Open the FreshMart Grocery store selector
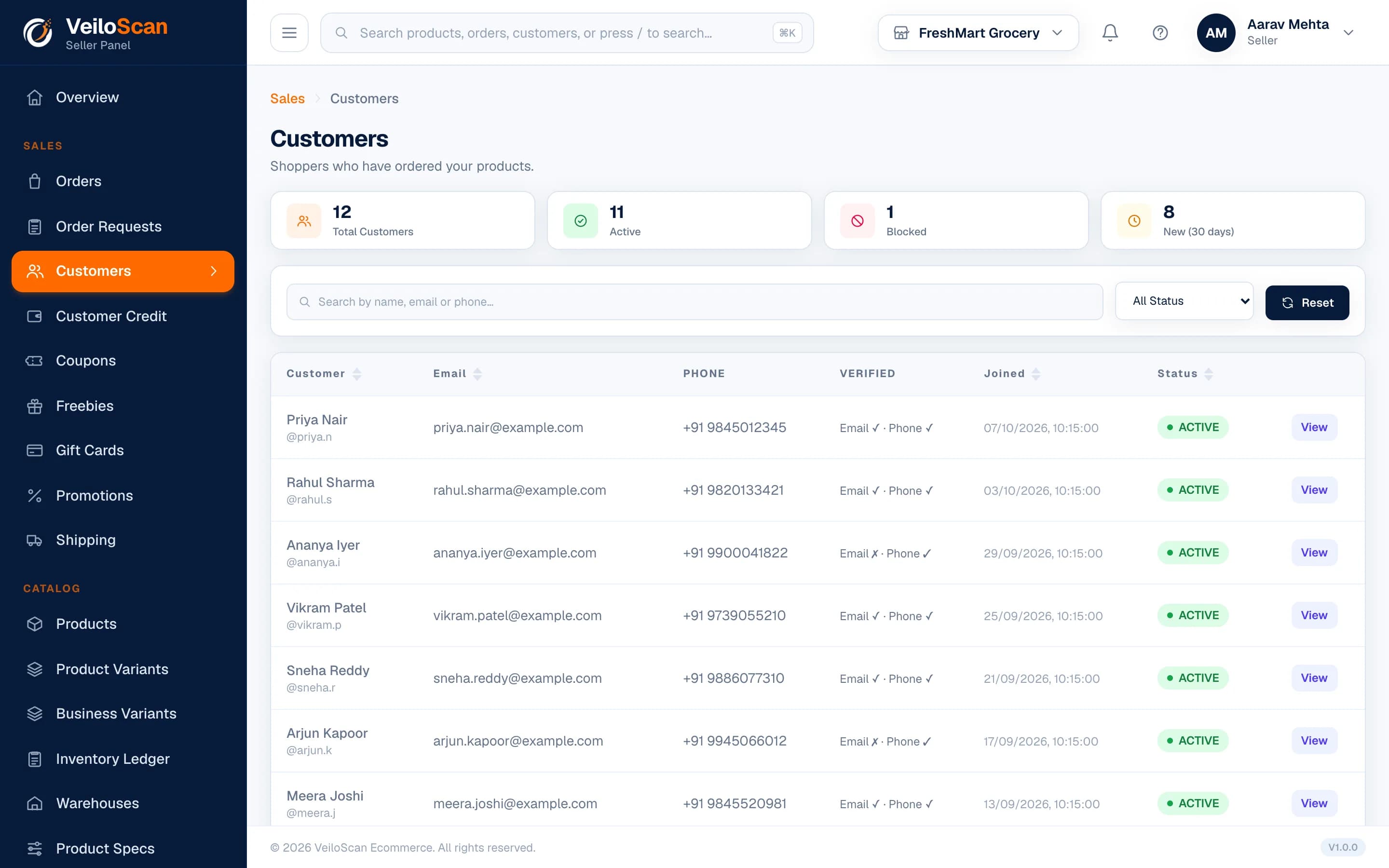The height and width of the screenshot is (868, 1389). [x=978, y=33]
